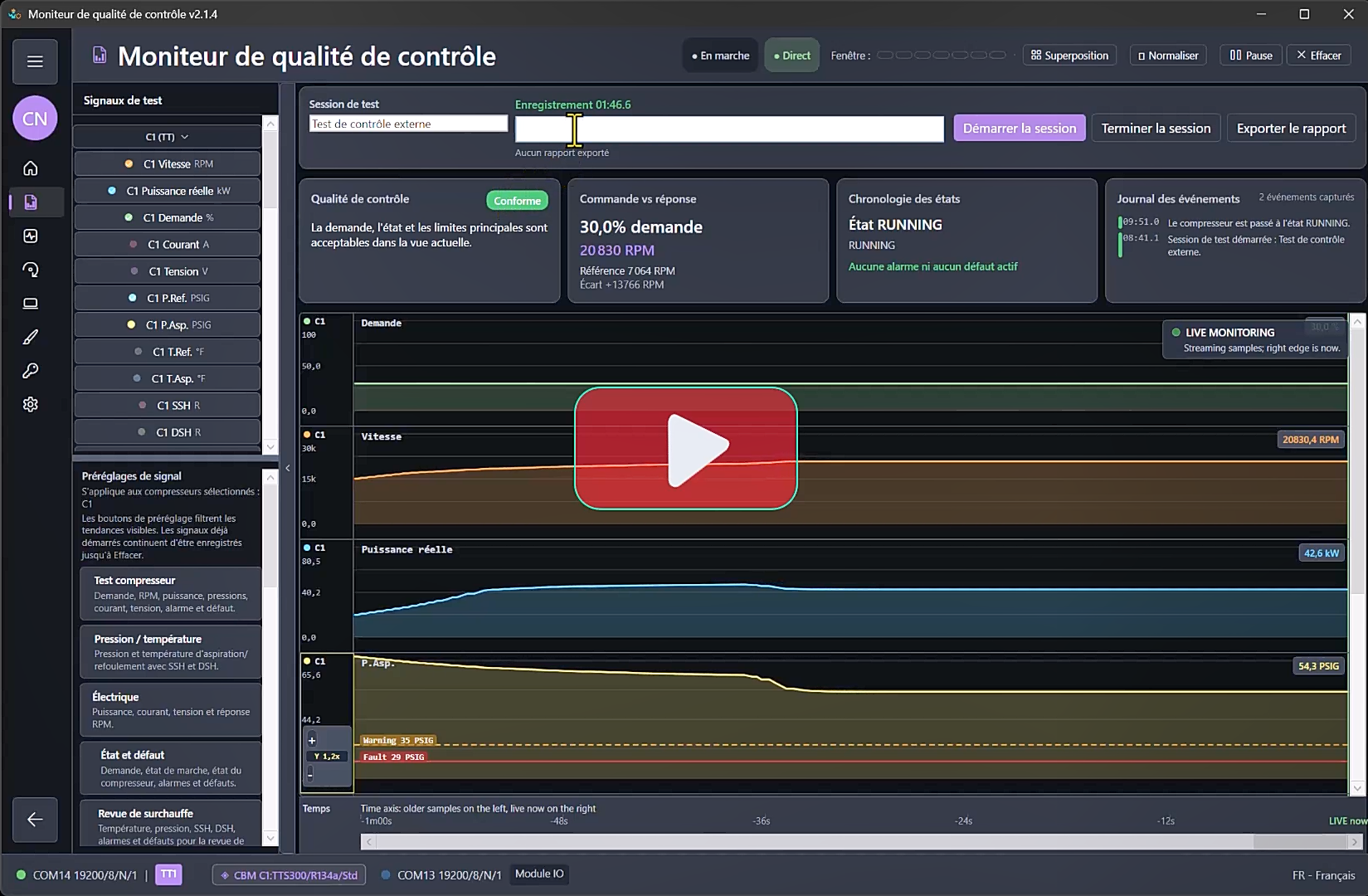Enable C1 DSH R signal
This screenshot has width=1368, height=896.
click(168, 432)
